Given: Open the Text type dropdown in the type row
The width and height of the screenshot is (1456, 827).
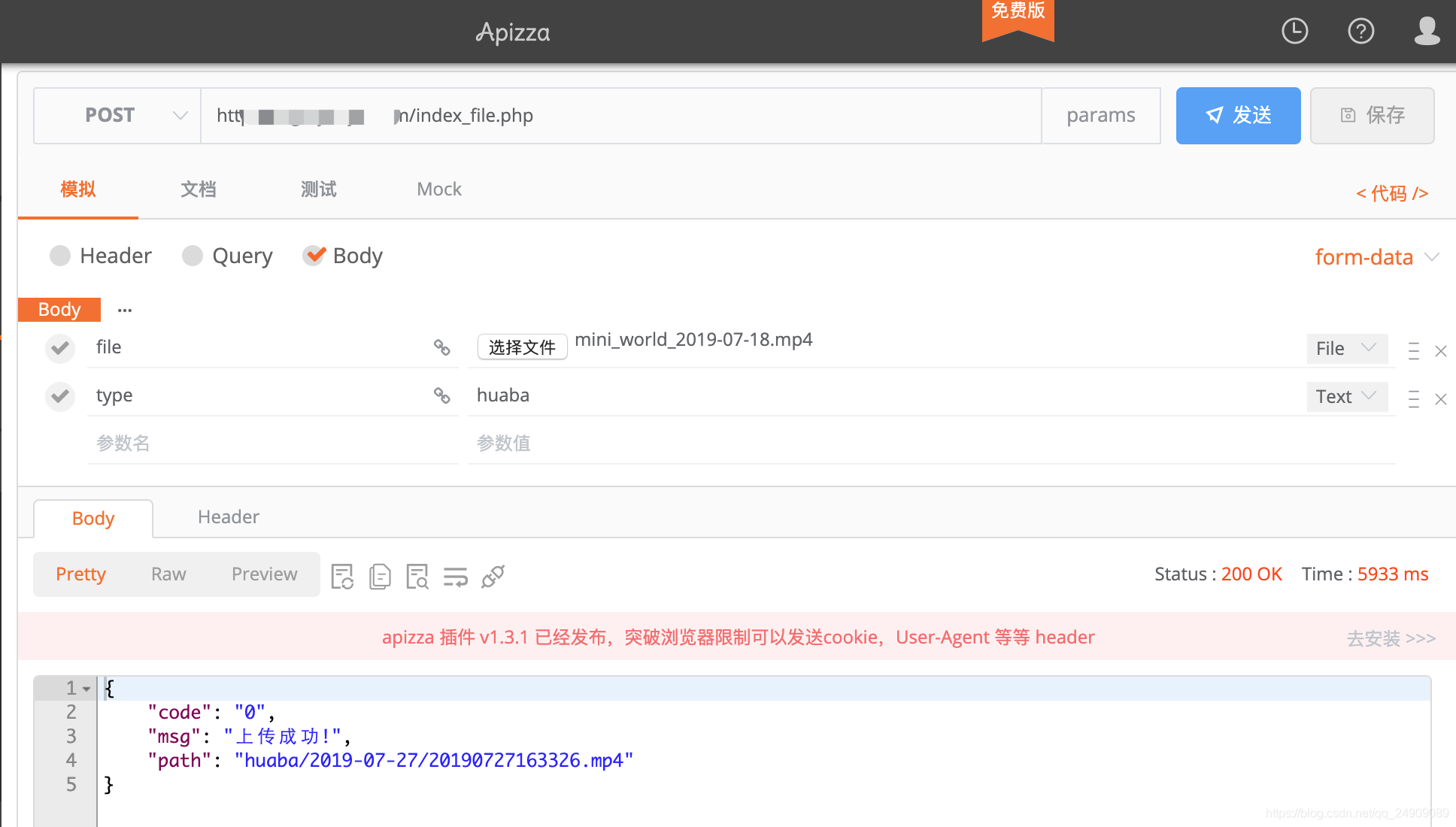Looking at the screenshot, I should pyautogui.click(x=1347, y=396).
